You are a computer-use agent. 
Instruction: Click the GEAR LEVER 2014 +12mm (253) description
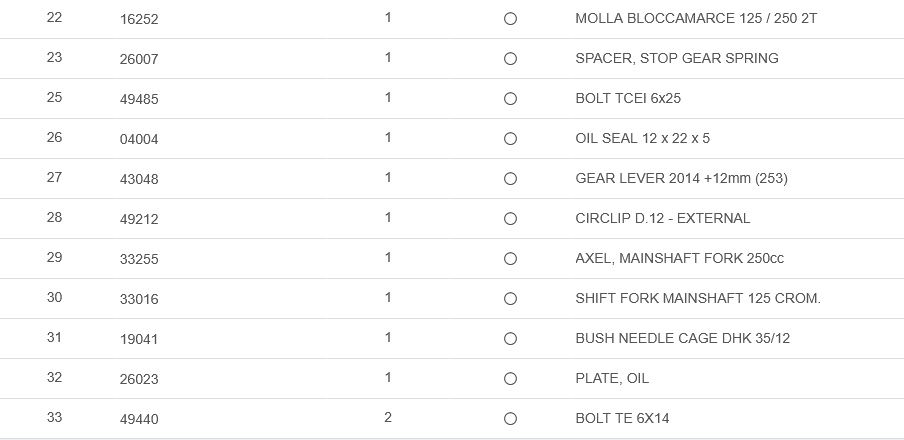pos(681,179)
